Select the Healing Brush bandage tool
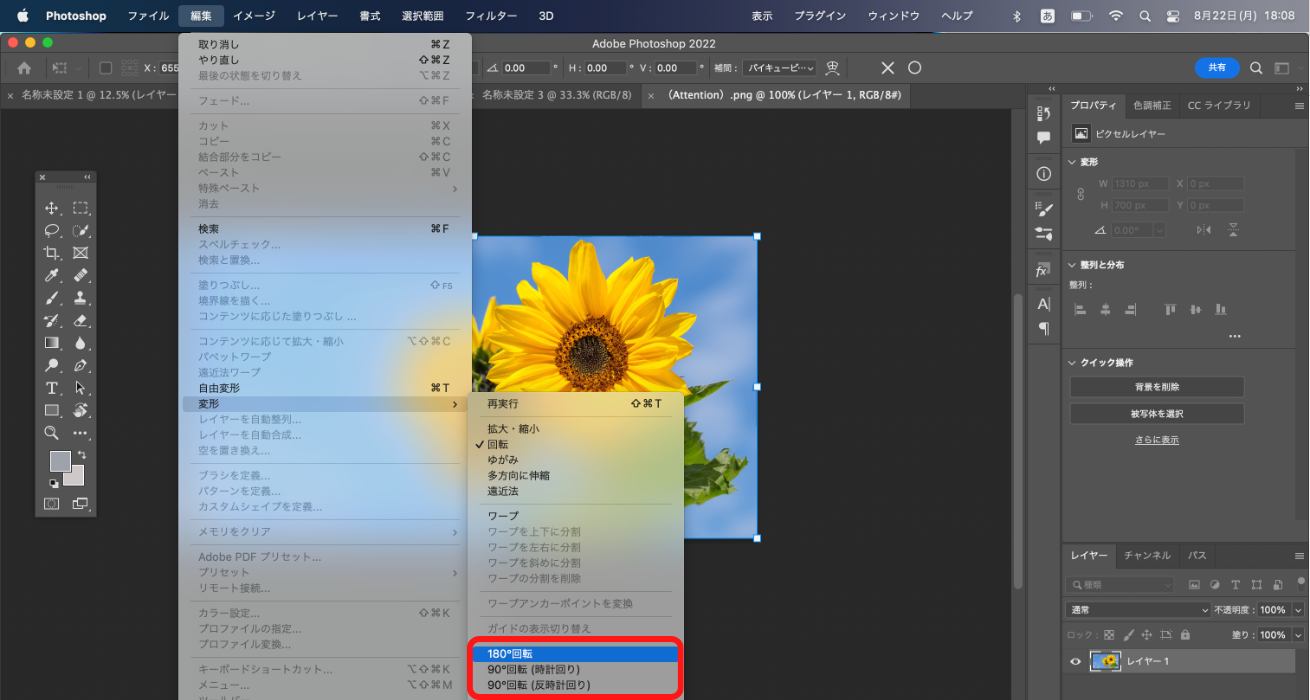 tap(81, 275)
